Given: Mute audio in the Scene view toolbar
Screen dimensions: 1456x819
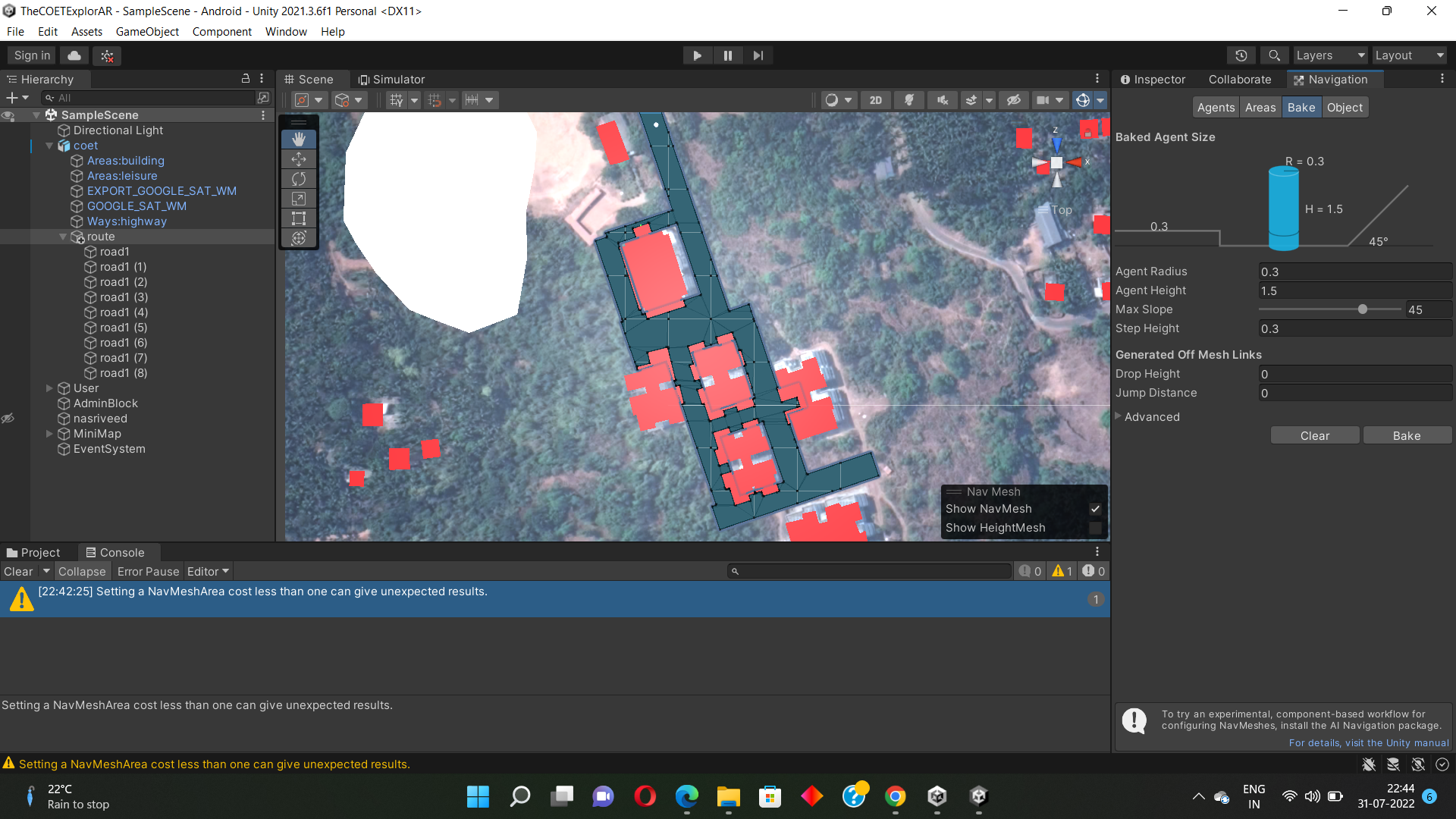Looking at the screenshot, I should [x=943, y=99].
